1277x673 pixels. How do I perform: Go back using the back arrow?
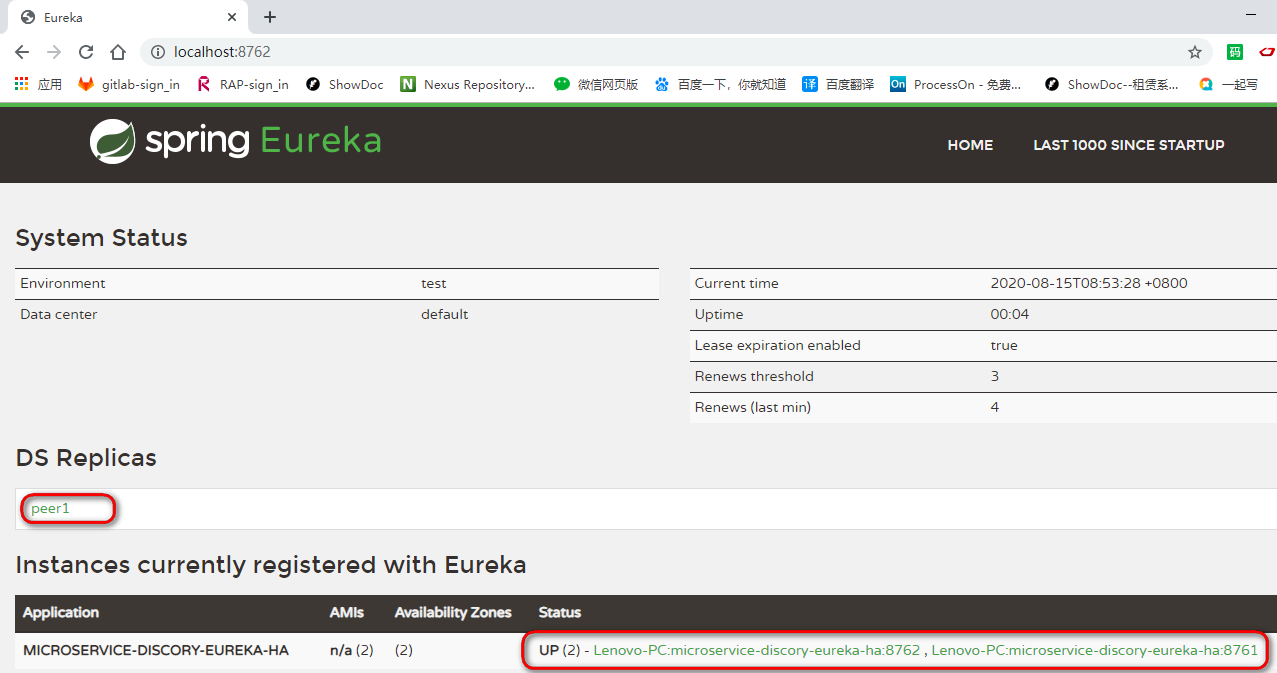click(x=21, y=51)
